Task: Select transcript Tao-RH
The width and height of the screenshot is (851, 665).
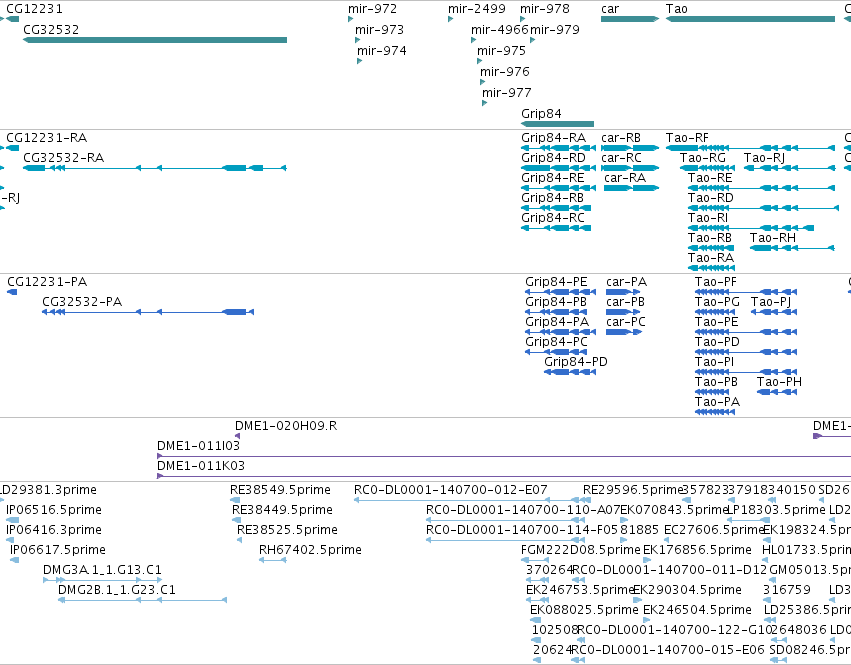Action: point(792,248)
